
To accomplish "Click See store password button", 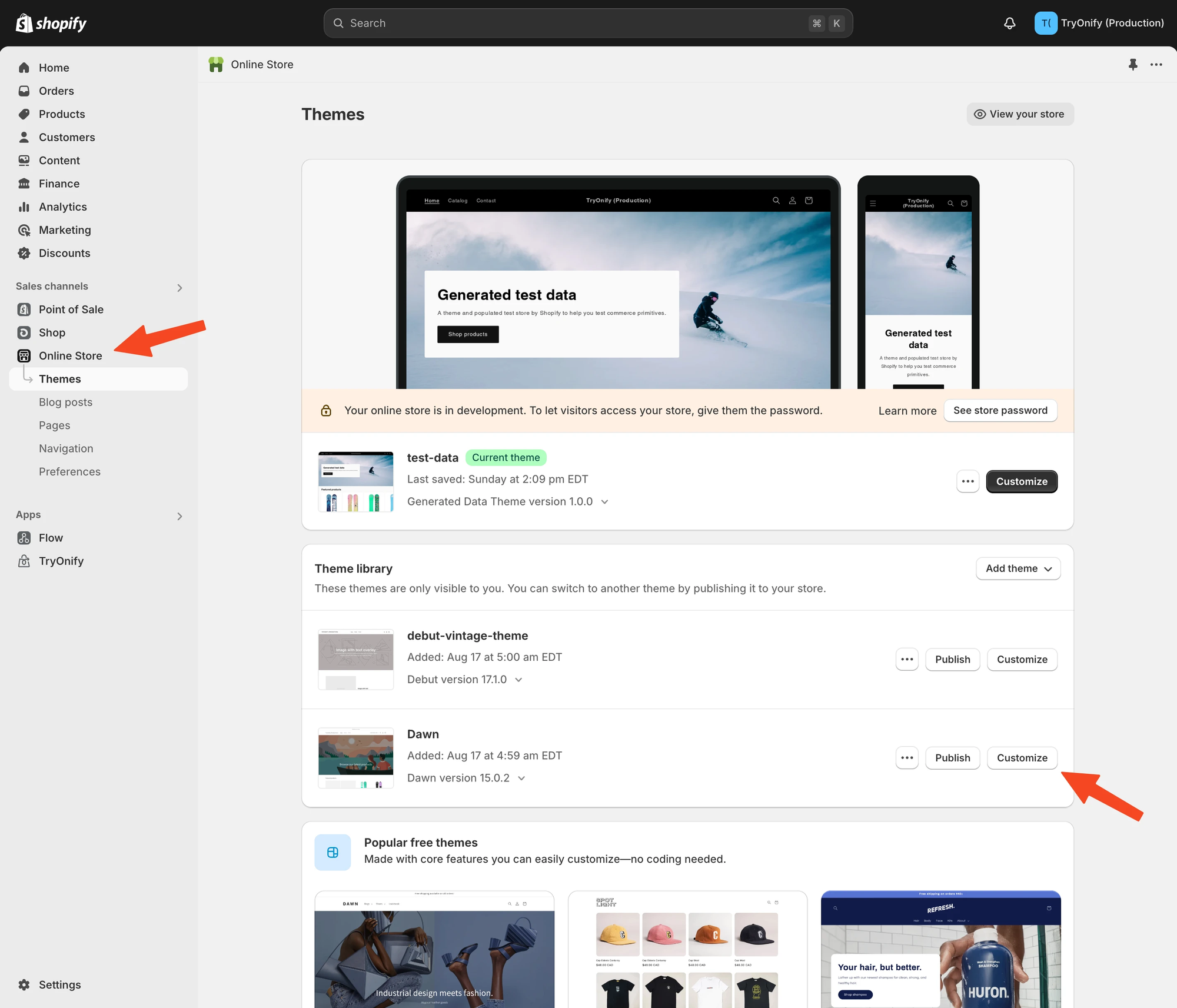I will [1000, 410].
